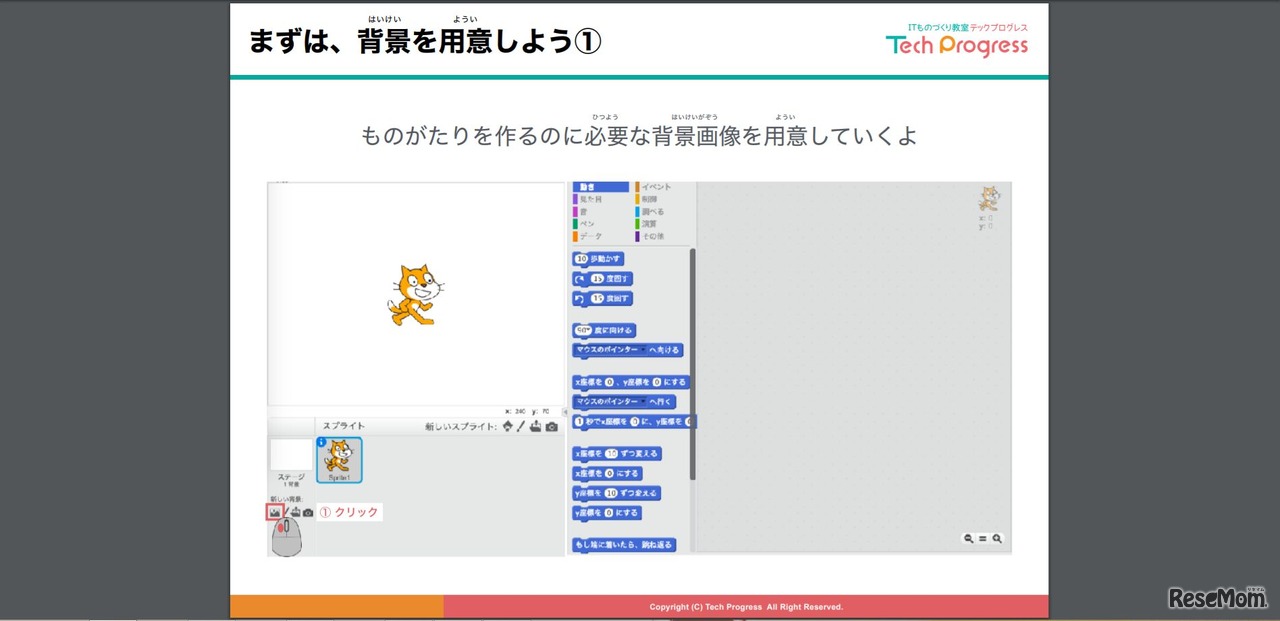The height and width of the screenshot is (621, 1280).
Task: Click paint new backdrop brush icon
Action: [x=285, y=512]
